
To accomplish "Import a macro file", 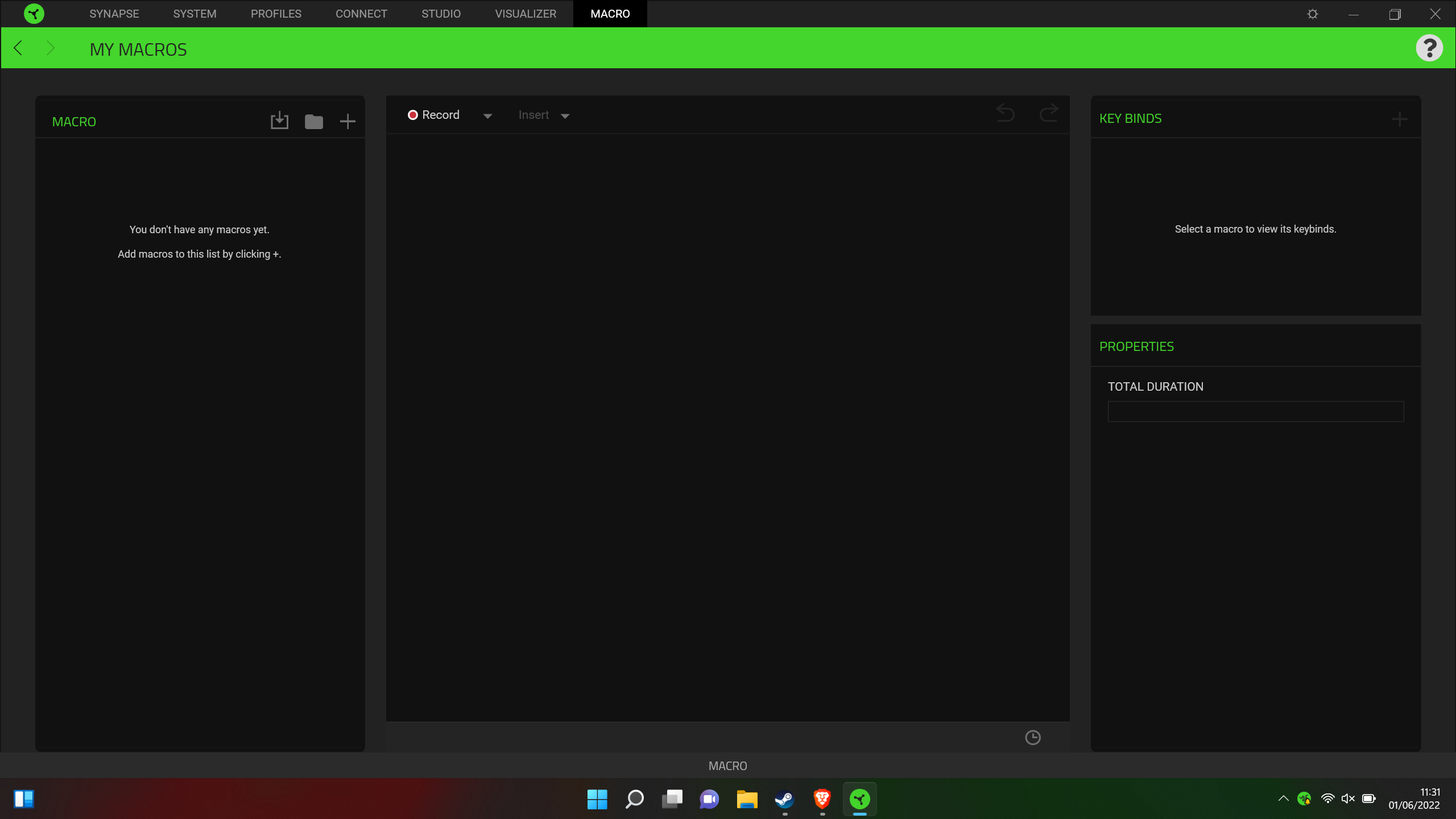I will 279,120.
